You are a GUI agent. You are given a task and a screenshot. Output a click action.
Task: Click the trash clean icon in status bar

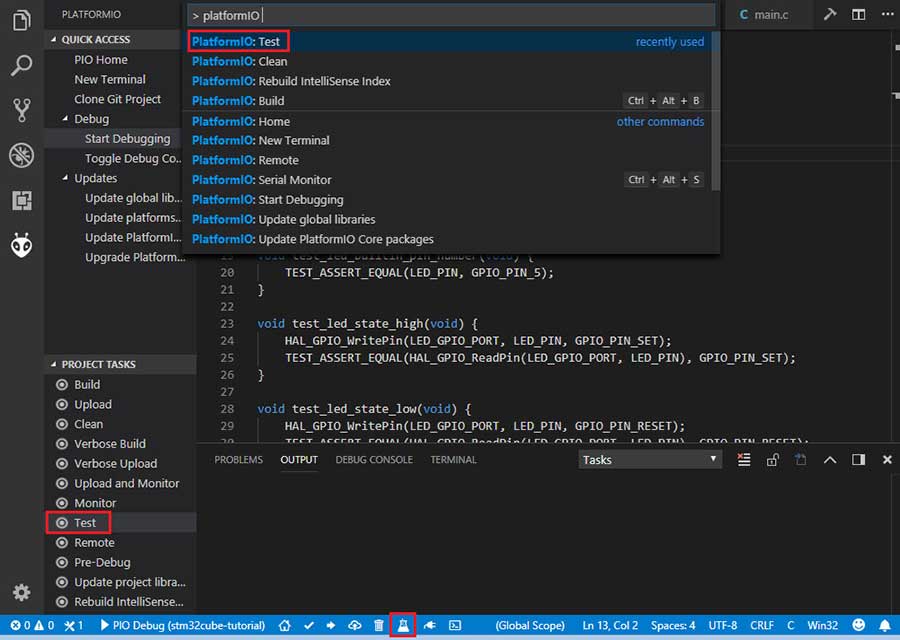(x=379, y=625)
